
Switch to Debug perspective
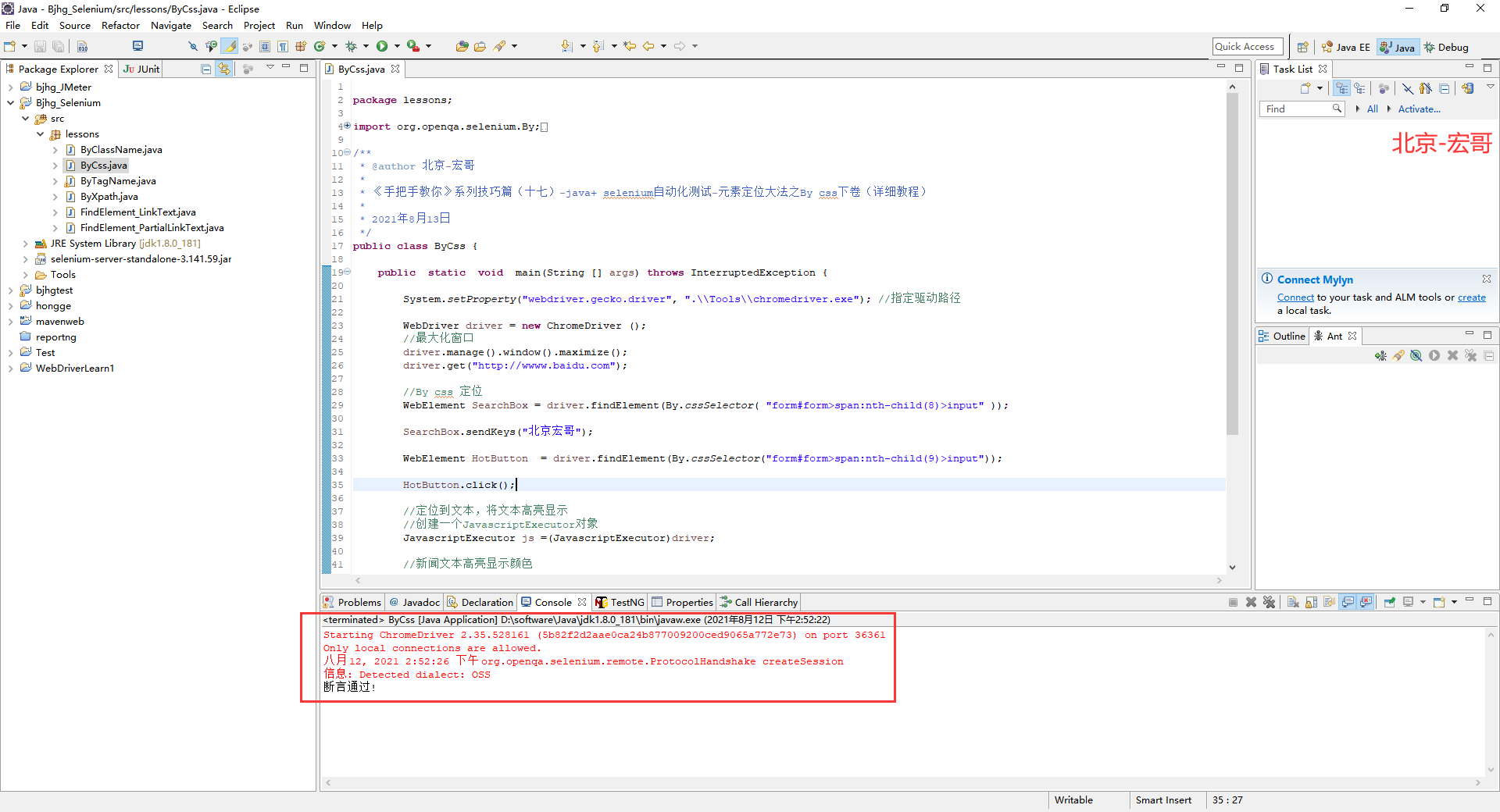pos(1446,47)
